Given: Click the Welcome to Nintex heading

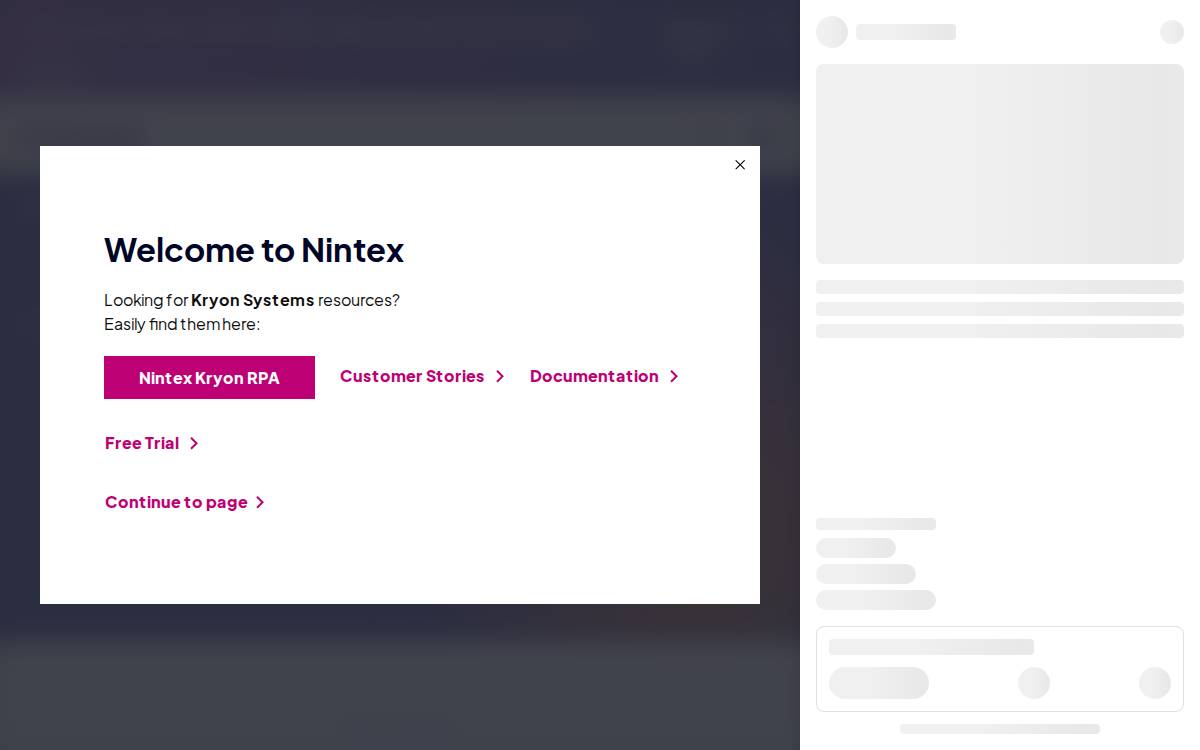Looking at the screenshot, I should point(254,249).
